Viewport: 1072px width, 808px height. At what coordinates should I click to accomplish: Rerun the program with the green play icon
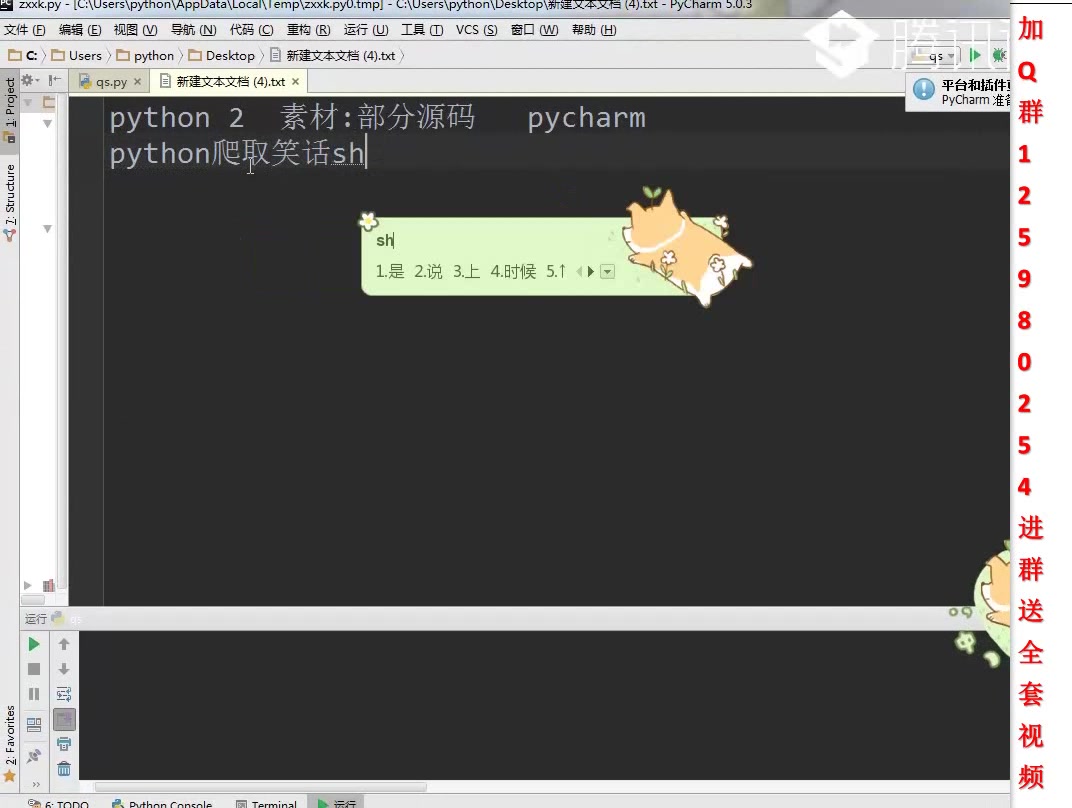click(x=33, y=643)
